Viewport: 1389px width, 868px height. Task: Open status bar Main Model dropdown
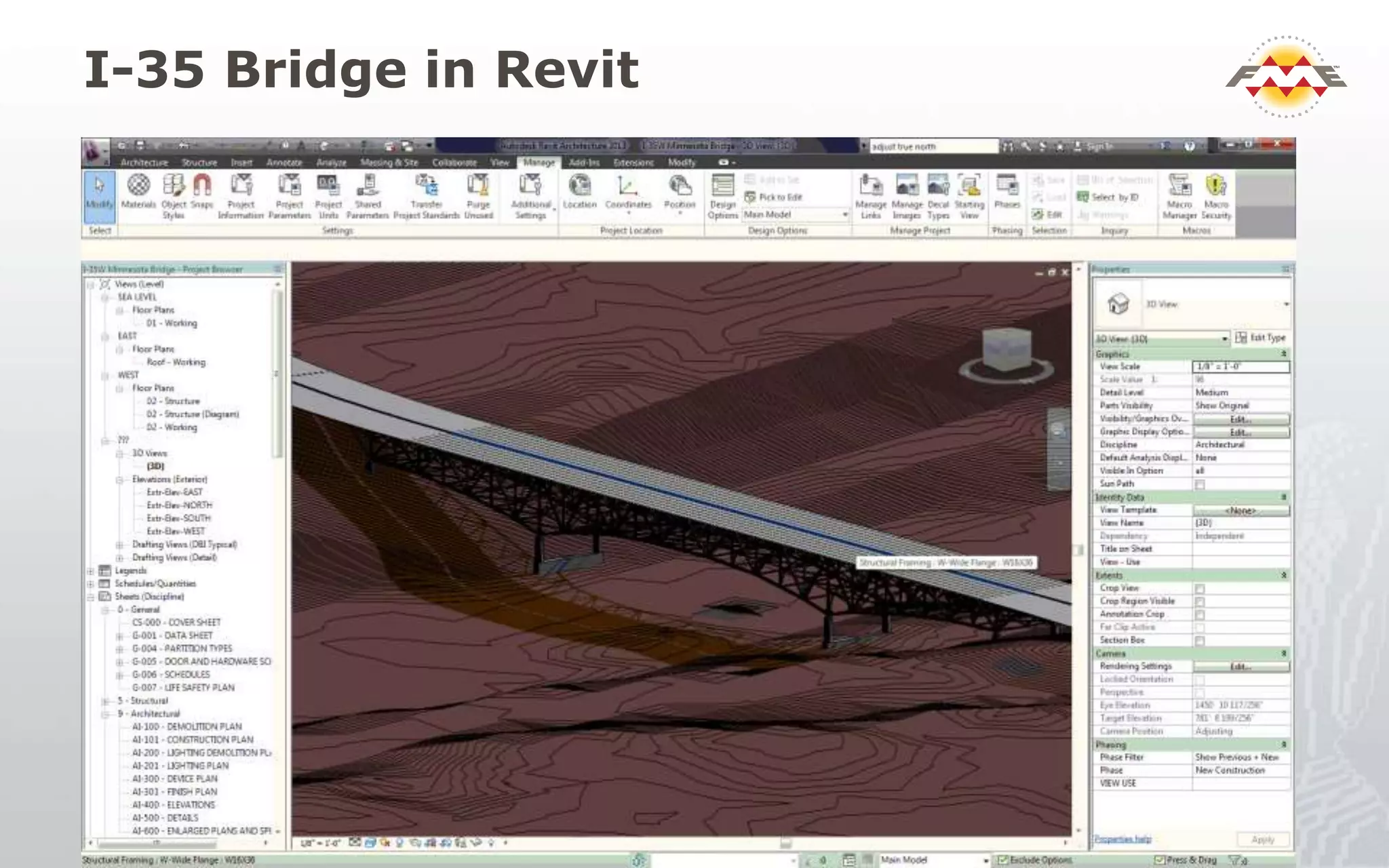point(934,860)
